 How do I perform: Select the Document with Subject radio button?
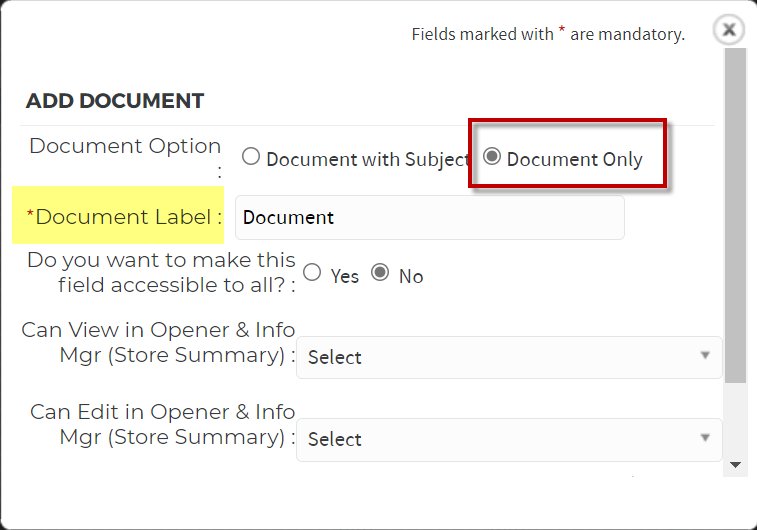coord(251,156)
